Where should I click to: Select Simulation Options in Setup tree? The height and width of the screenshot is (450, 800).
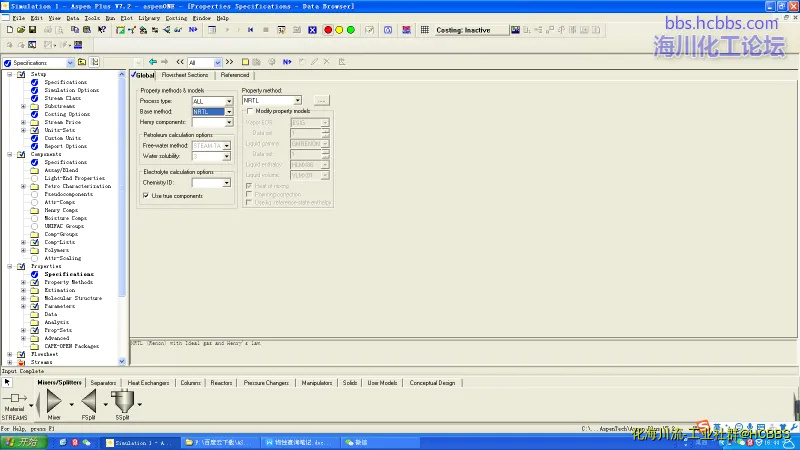click(x=71, y=90)
